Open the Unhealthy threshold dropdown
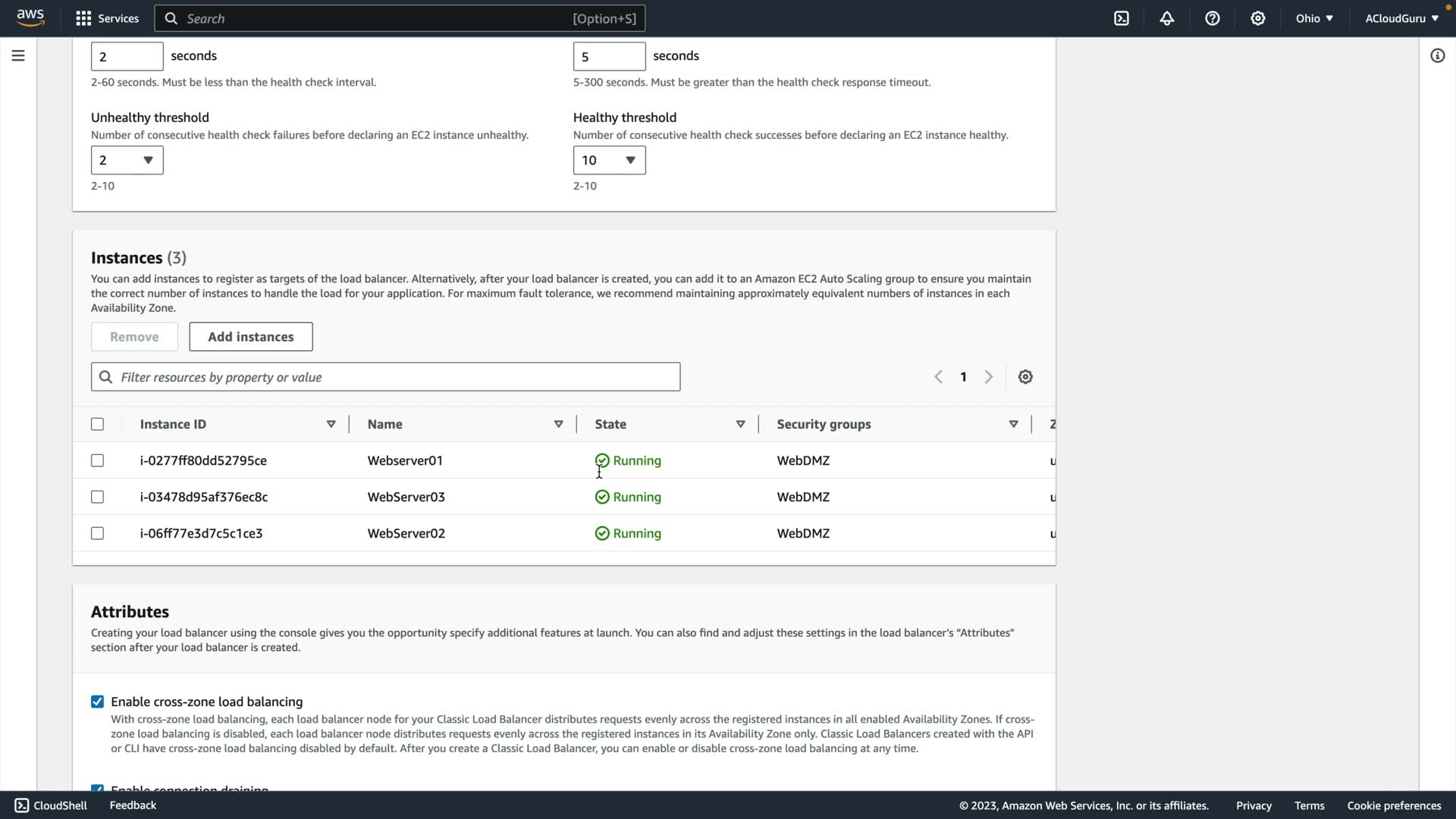Viewport: 1456px width, 819px height. 127,160
